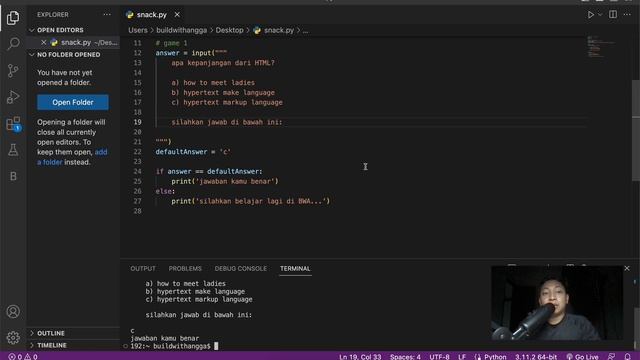Click Ln 19, Col 33 status entry
Image resolution: width=640 pixels, height=360 pixels.
click(360, 356)
